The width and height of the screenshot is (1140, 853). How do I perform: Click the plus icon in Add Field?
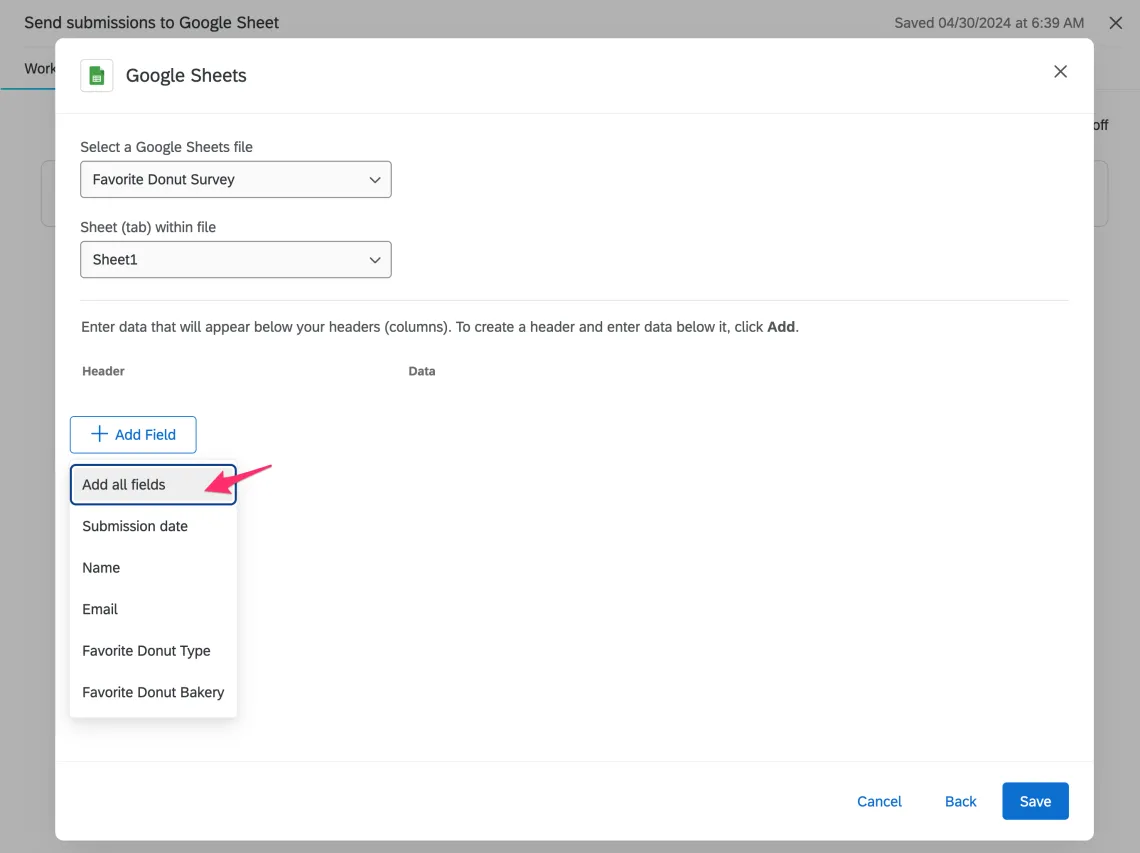99,434
